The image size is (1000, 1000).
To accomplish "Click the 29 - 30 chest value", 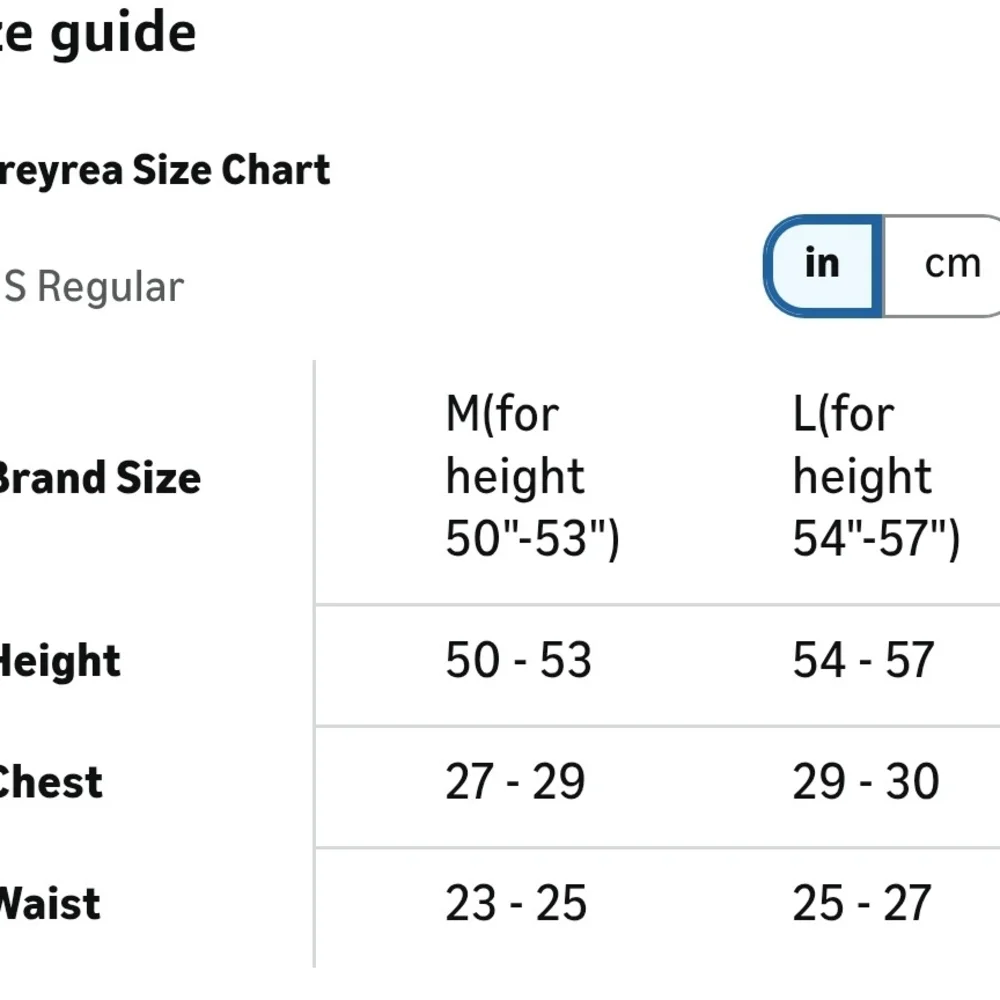I will pyautogui.click(x=866, y=781).
